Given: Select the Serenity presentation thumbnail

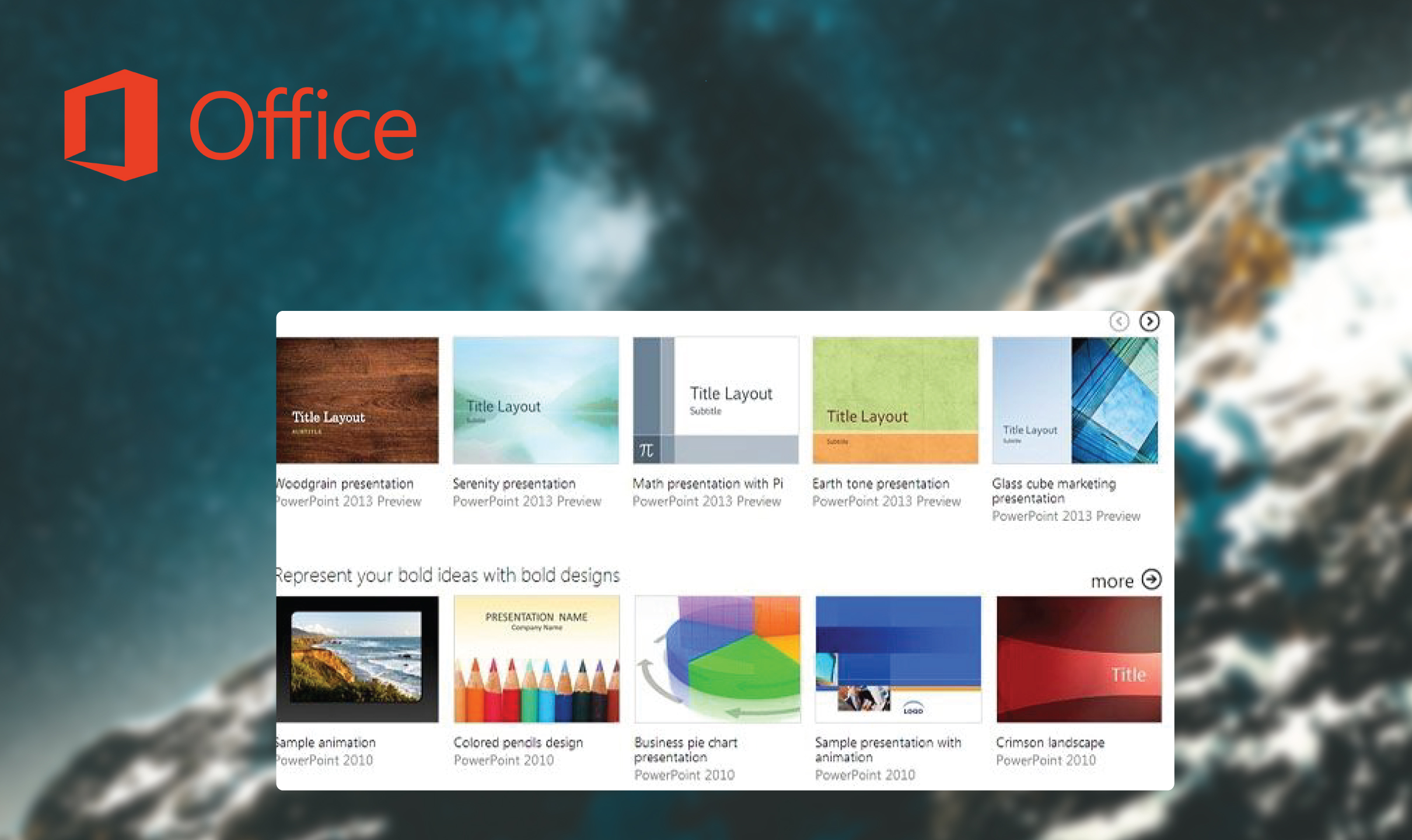Looking at the screenshot, I should [x=536, y=400].
